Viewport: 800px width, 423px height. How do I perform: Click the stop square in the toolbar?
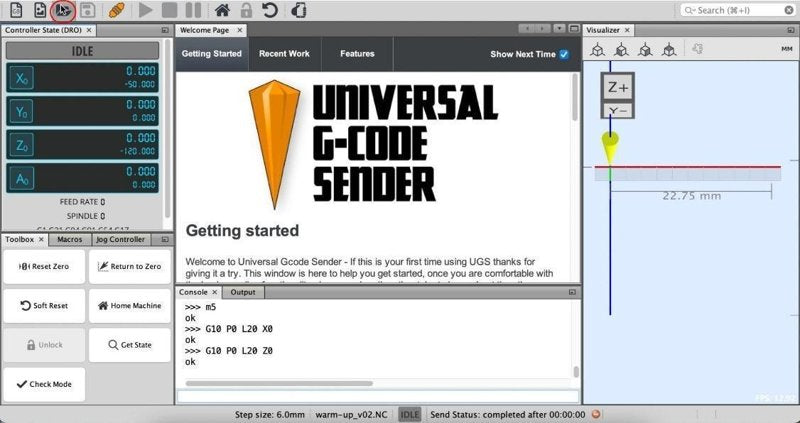169,10
